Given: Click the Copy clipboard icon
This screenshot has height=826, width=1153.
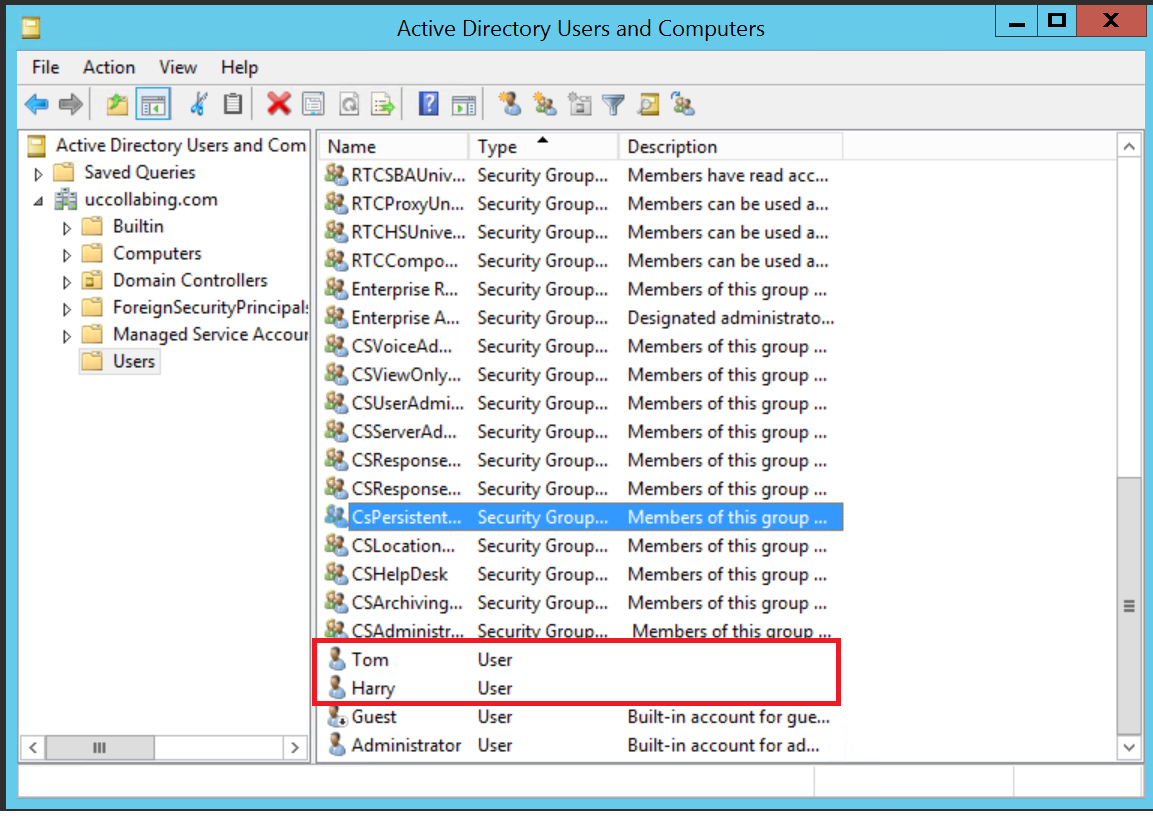Looking at the screenshot, I should 232,104.
